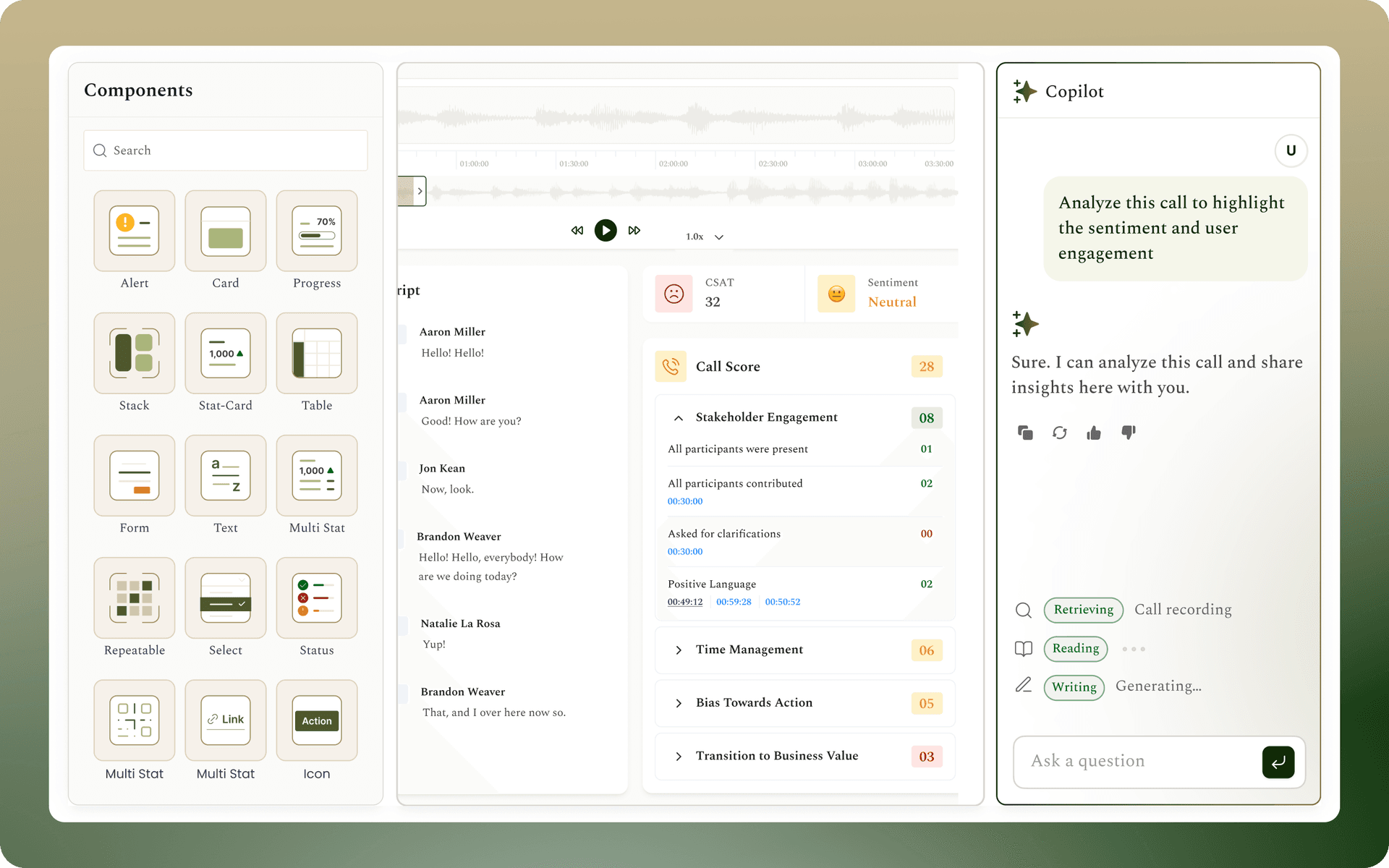This screenshot has width=1389, height=868.
Task: Click the Call Score value 28
Action: (x=927, y=367)
